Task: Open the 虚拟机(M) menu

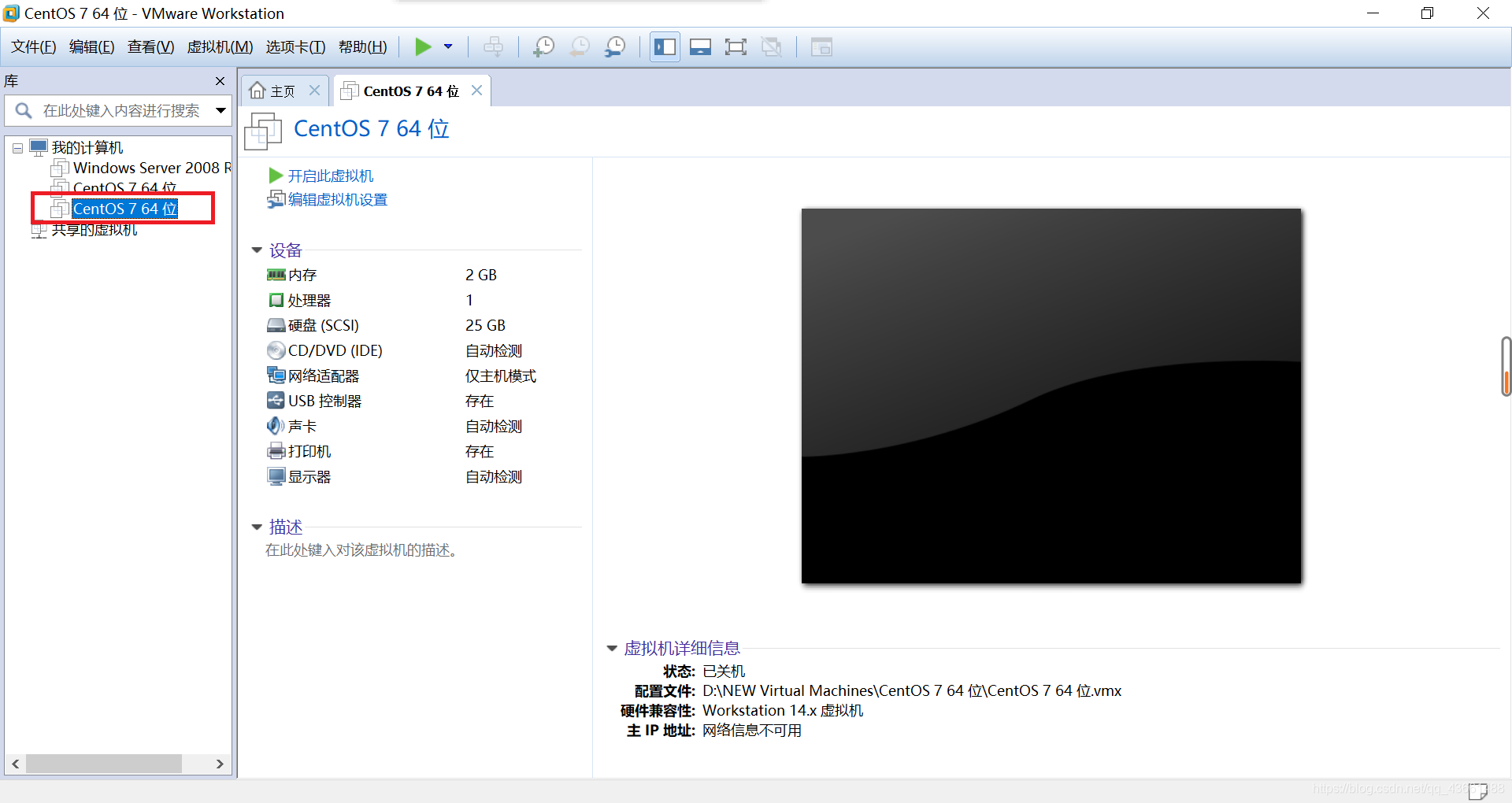Action: point(220,47)
